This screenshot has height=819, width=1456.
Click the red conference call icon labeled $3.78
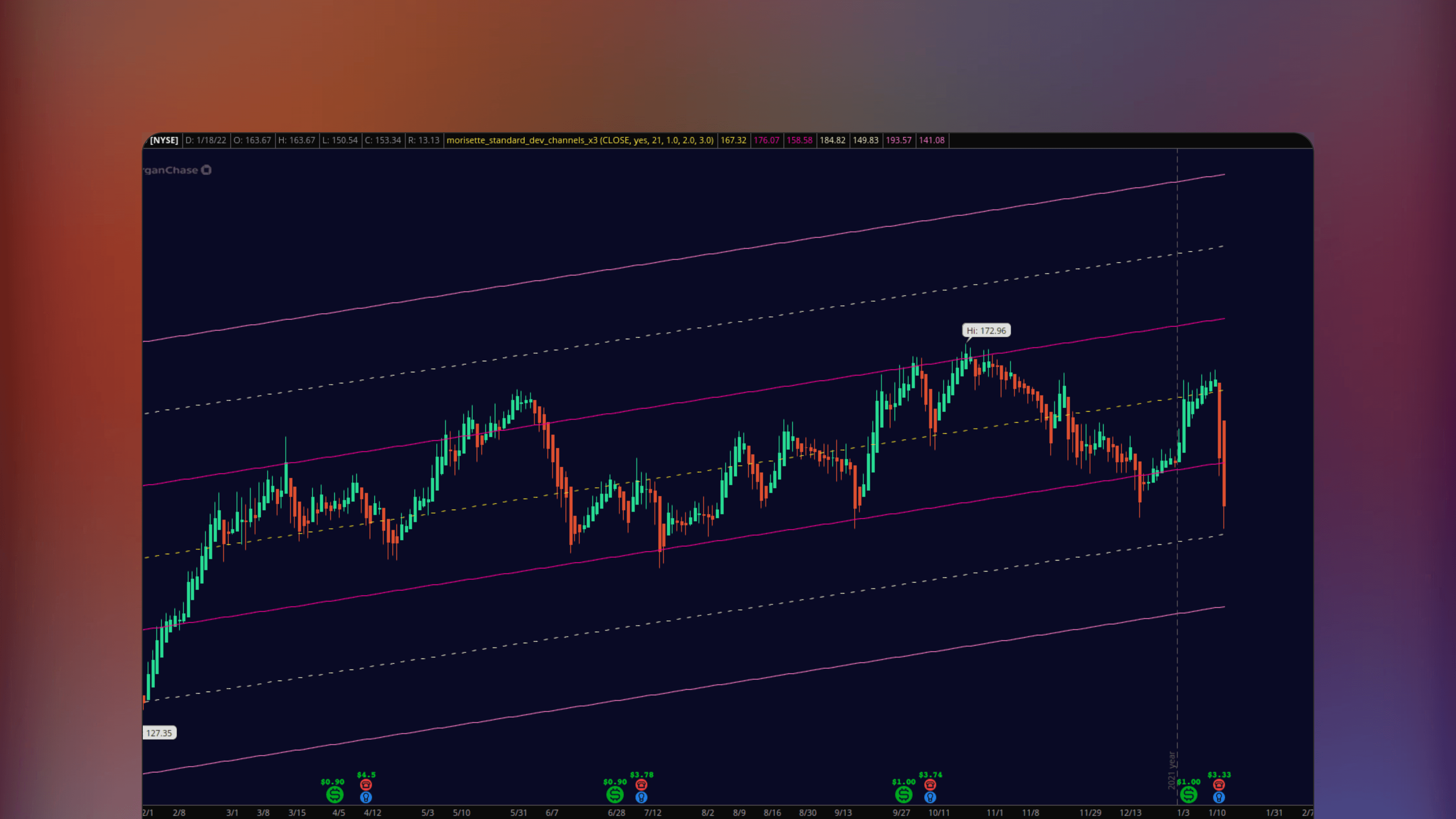[x=642, y=785]
